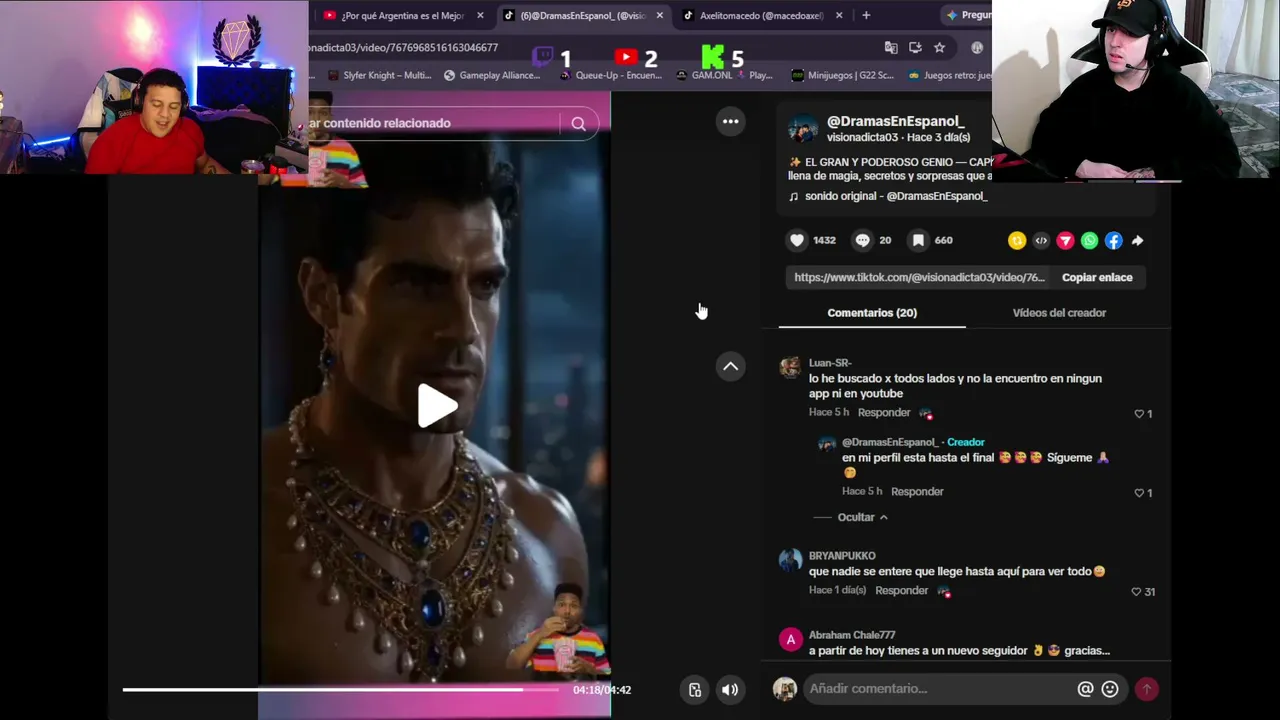Open more share options arrow

click(x=1137, y=240)
